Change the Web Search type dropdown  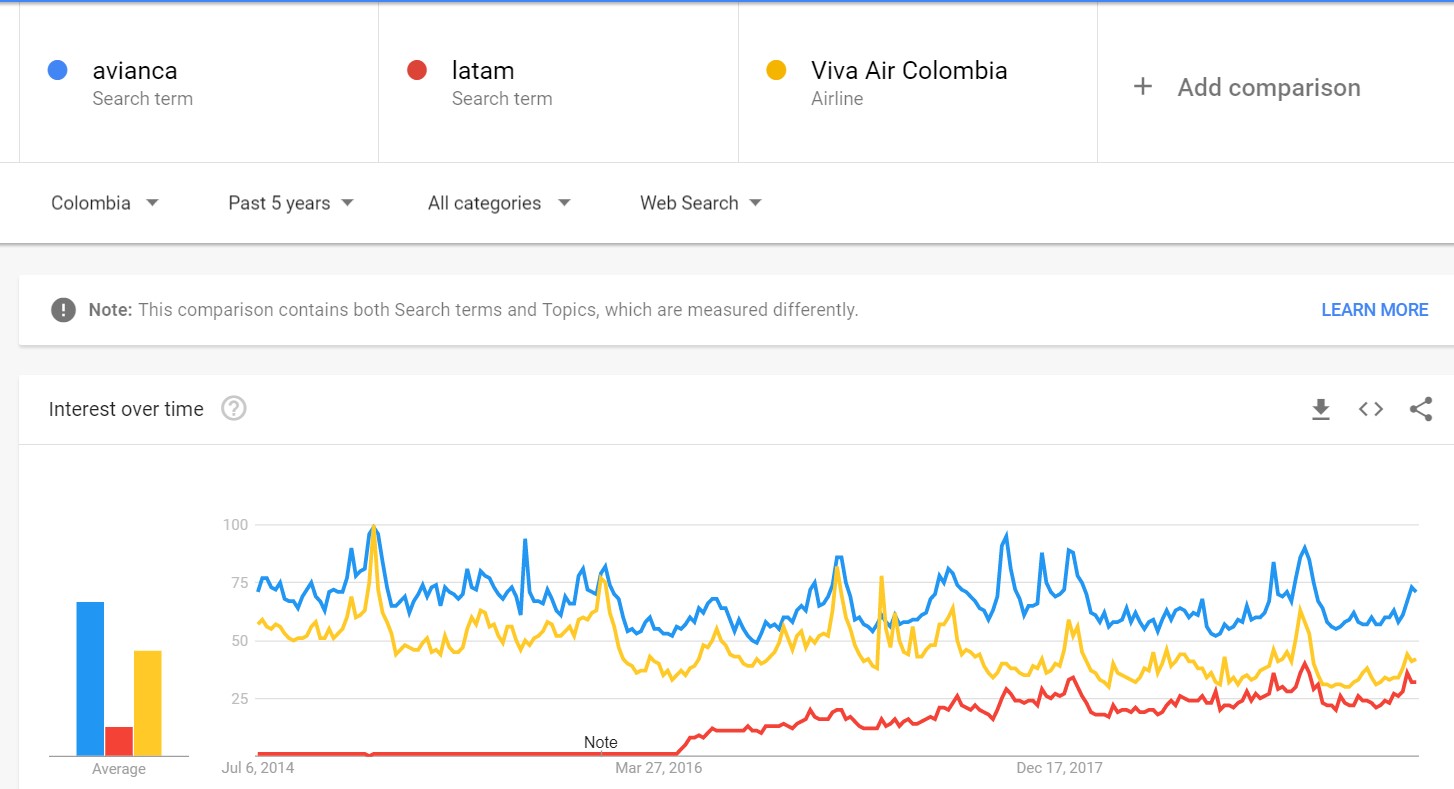click(700, 203)
